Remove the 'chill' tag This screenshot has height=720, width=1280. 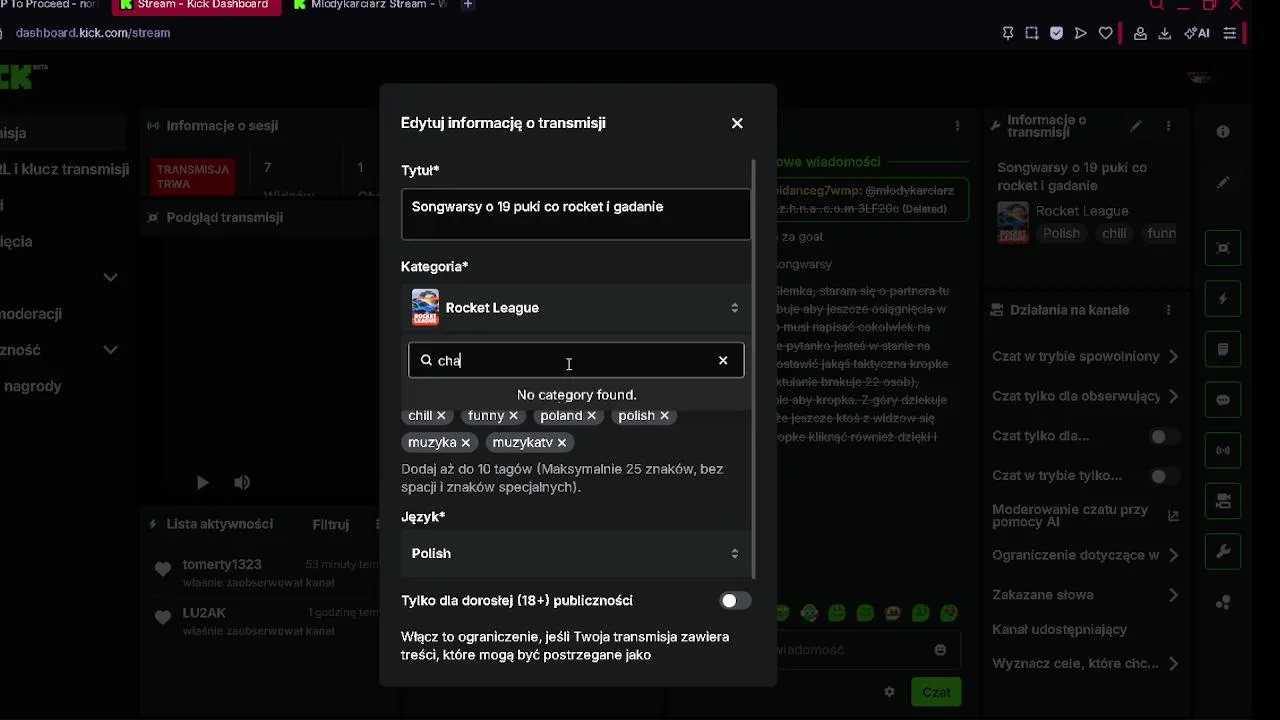pyautogui.click(x=441, y=416)
